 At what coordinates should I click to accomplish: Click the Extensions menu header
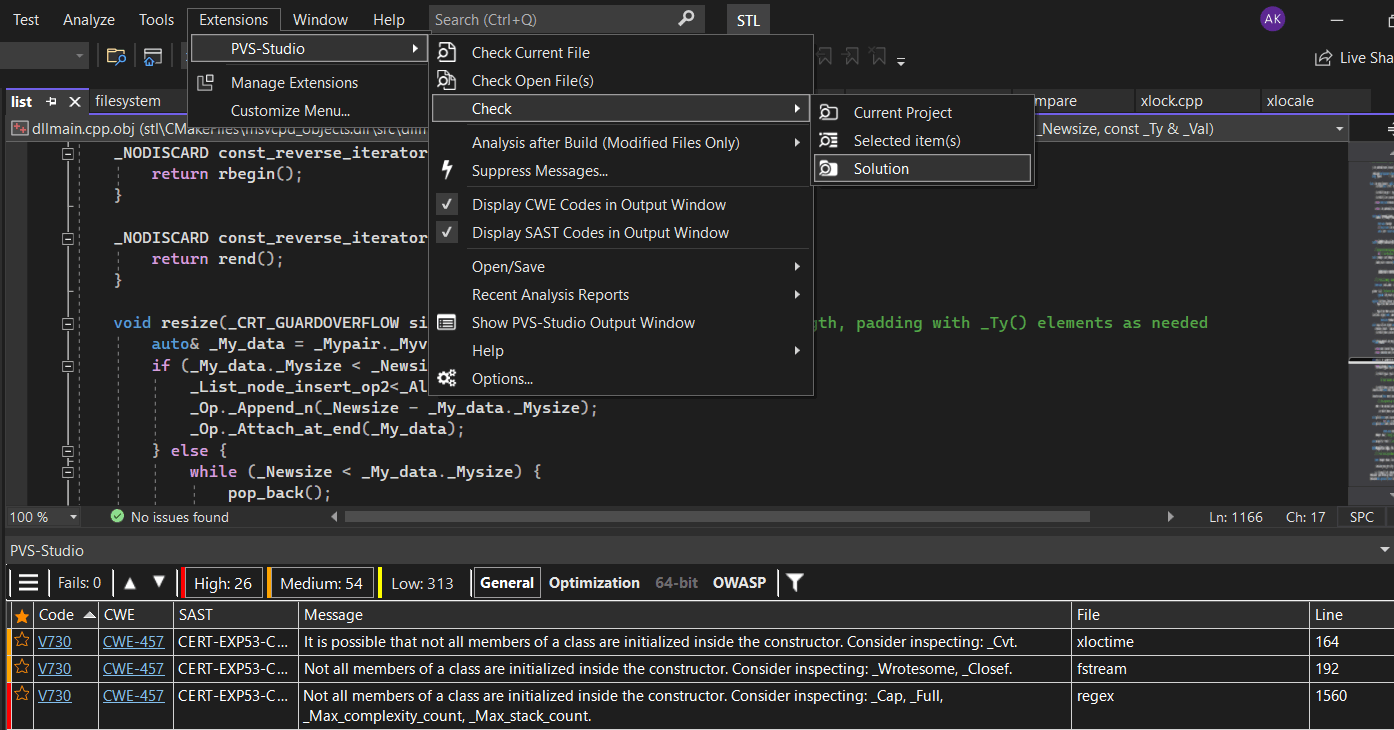click(234, 19)
